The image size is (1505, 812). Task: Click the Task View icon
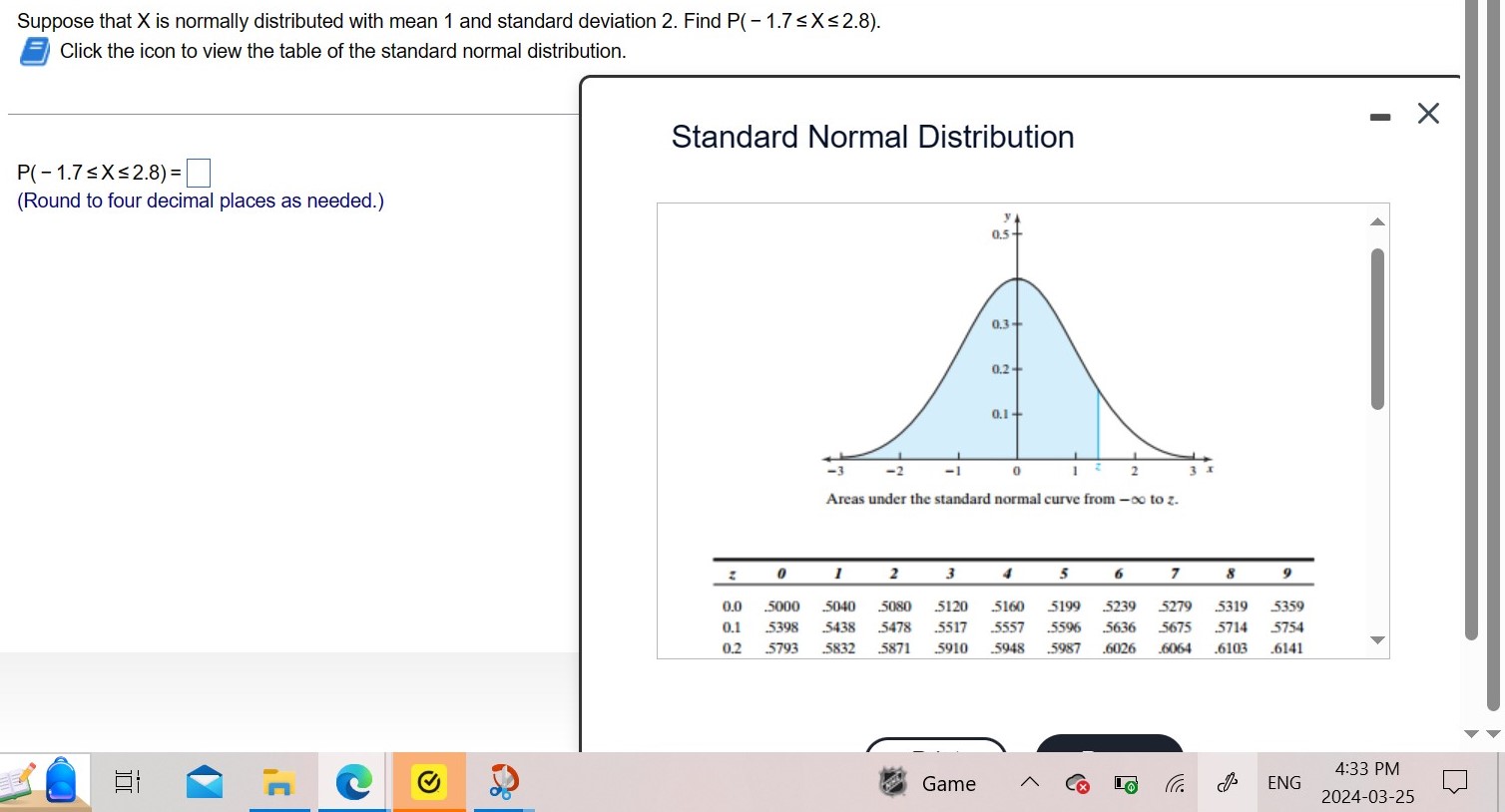(126, 782)
